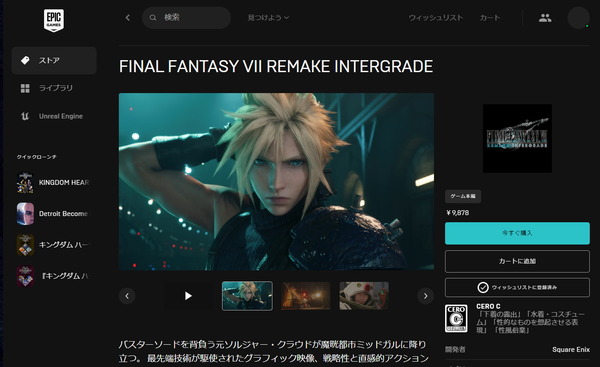The width and height of the screenshot is (600, 367).
Task: Launch 『キングダム ハ quick launch entry
Action: click(x=53, y=276)
